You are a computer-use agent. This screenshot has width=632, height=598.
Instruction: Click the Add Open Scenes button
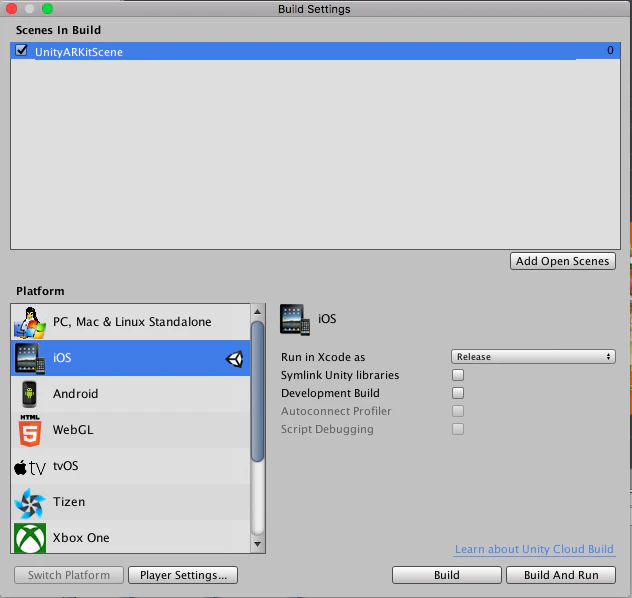563,261
